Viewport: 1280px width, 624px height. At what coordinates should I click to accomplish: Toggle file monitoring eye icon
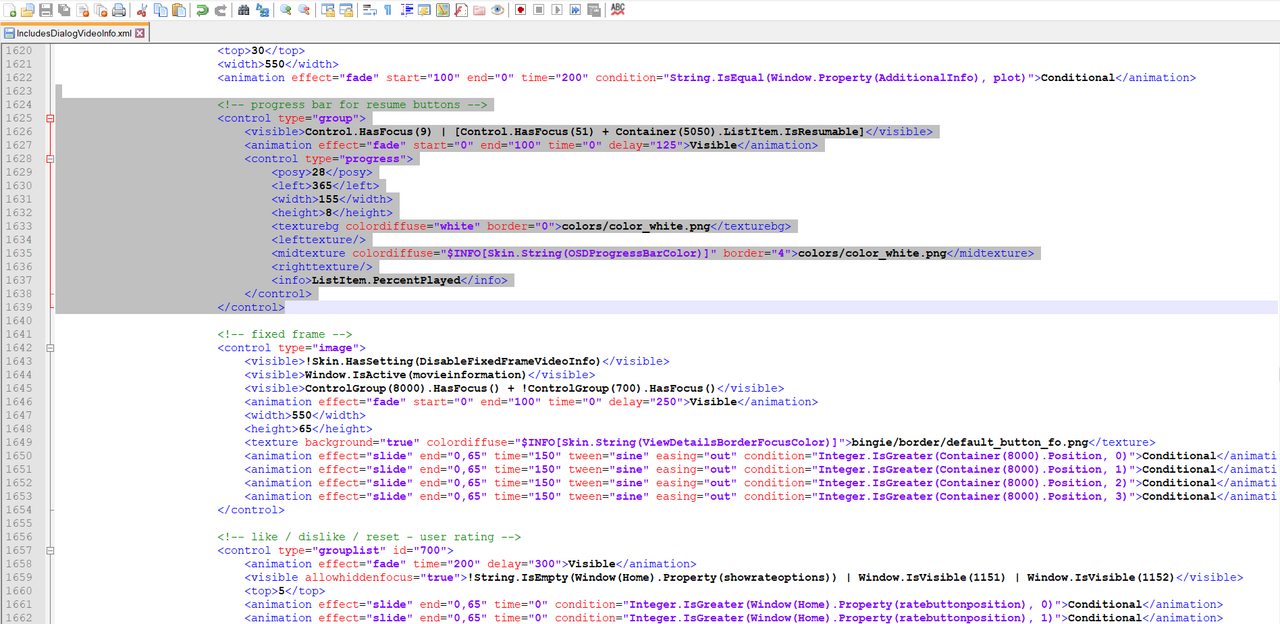click(497, 10)
